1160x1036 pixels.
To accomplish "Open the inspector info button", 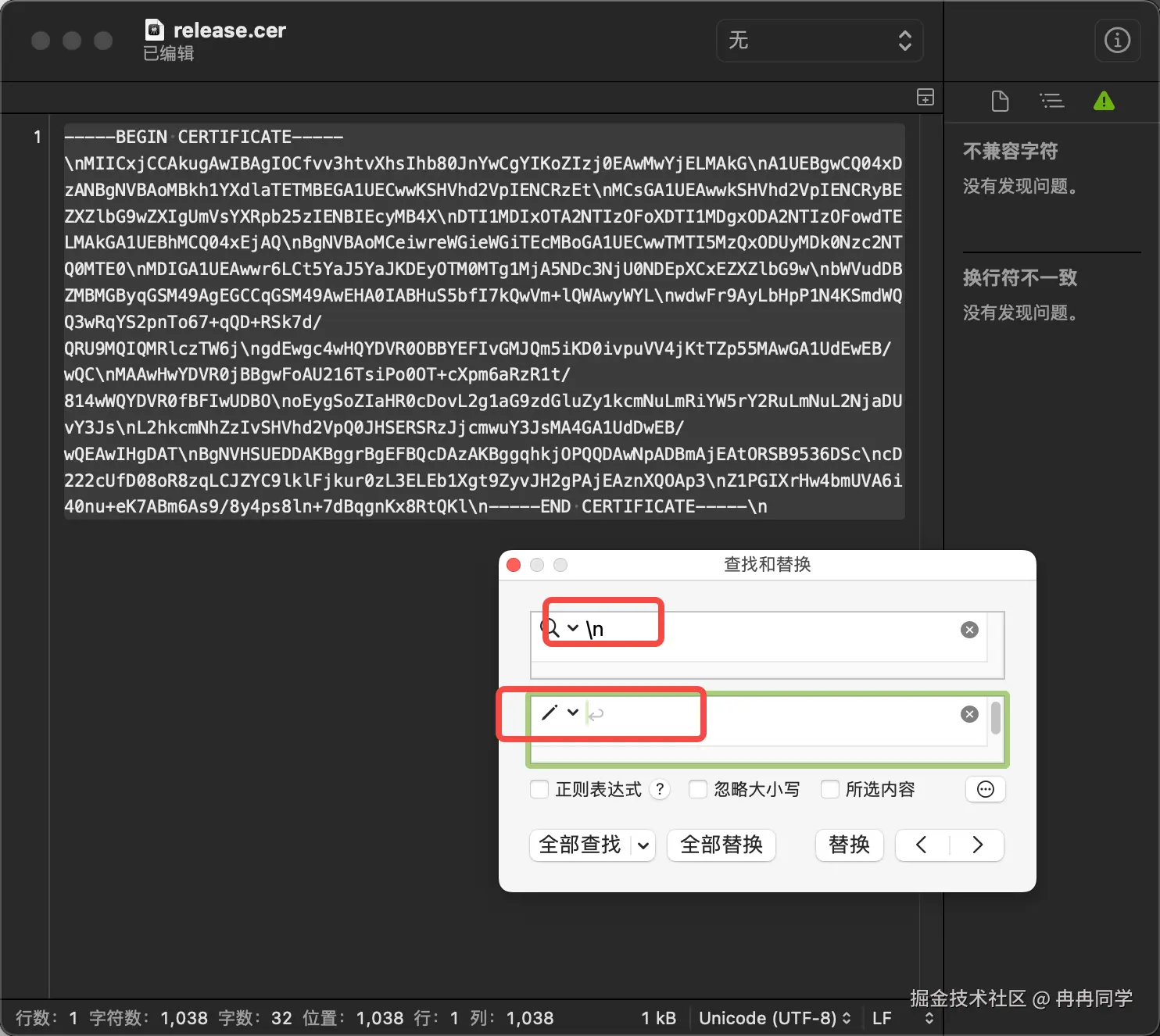I will pyautogui.click(x=1117, y=40).
